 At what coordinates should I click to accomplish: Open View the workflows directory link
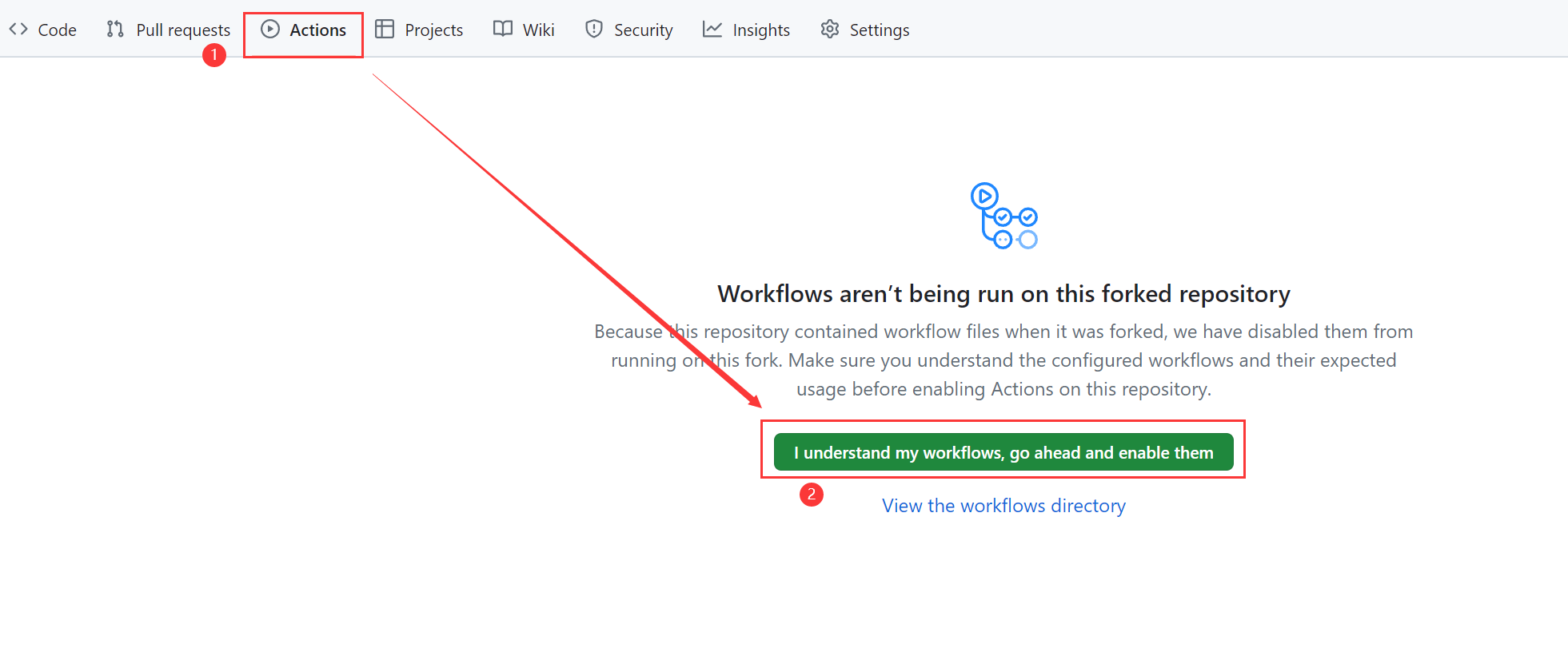click(1003, 506)
